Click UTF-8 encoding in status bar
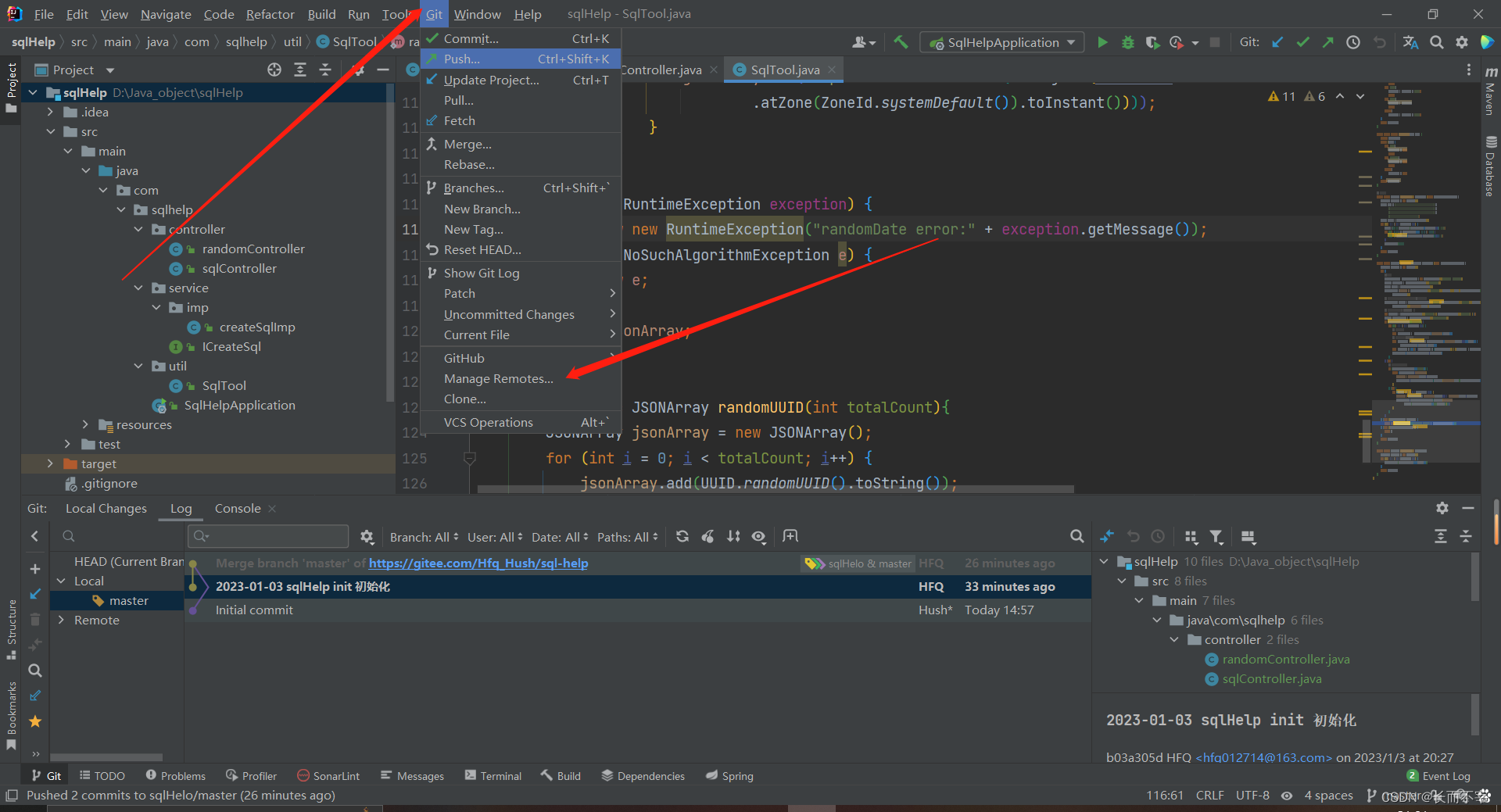1501x812 pixels. coord(1252,795)
